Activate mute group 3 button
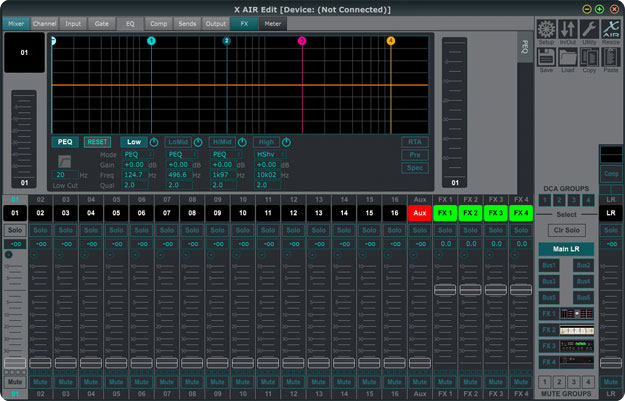 (x=574, y=382)
